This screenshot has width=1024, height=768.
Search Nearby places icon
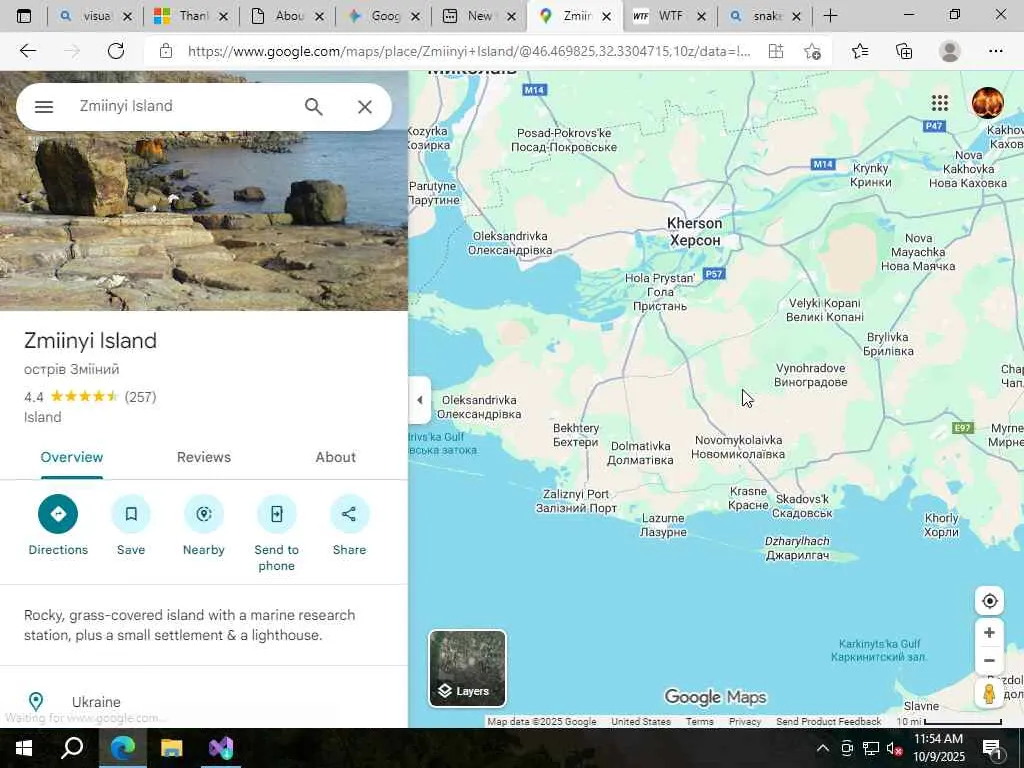tap(204, 514)
